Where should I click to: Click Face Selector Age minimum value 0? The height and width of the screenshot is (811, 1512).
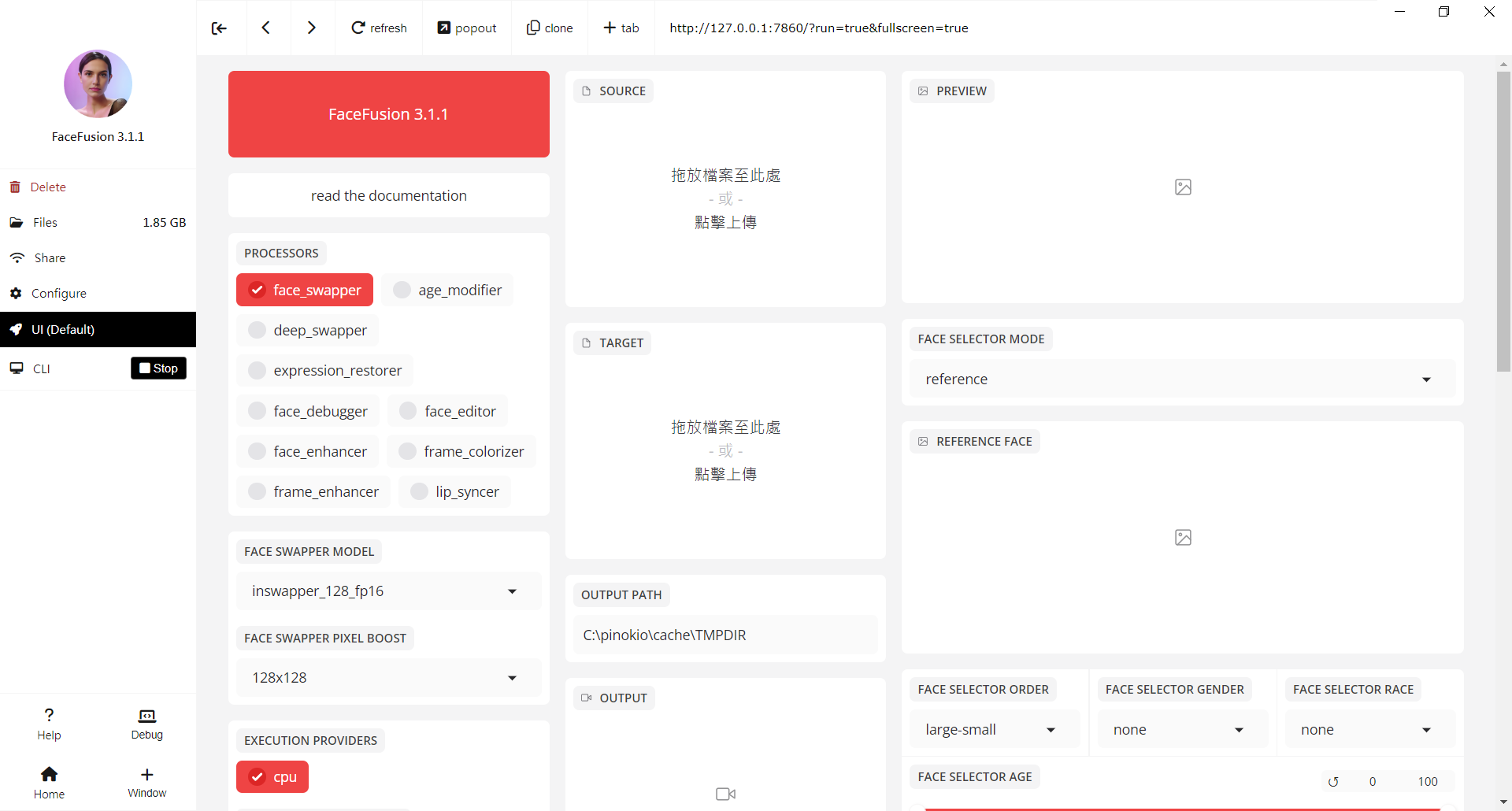(1372, 782)
